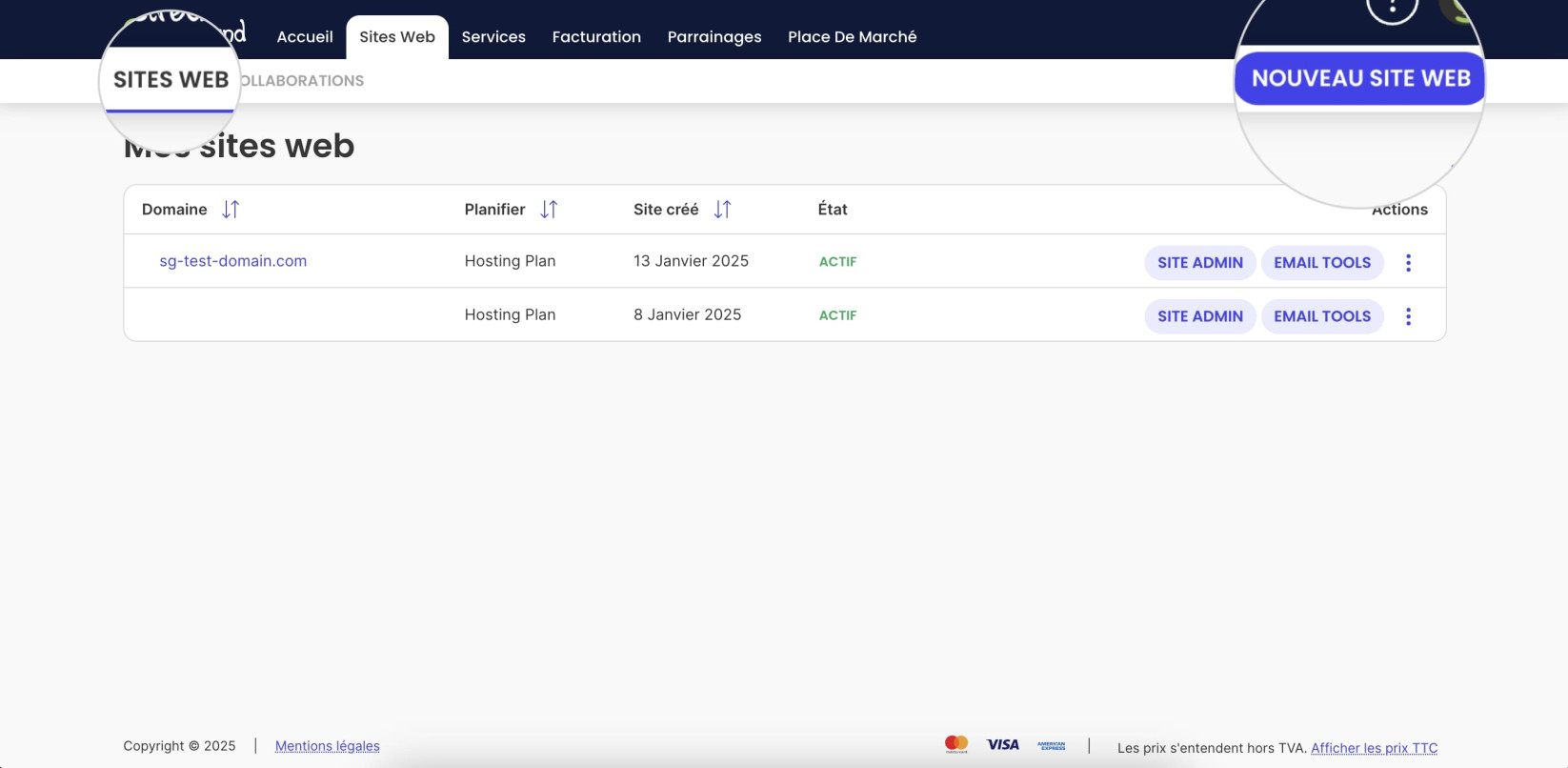
Task: Click the 13 Janvier 2025 date cell
Action: (691, 261)
